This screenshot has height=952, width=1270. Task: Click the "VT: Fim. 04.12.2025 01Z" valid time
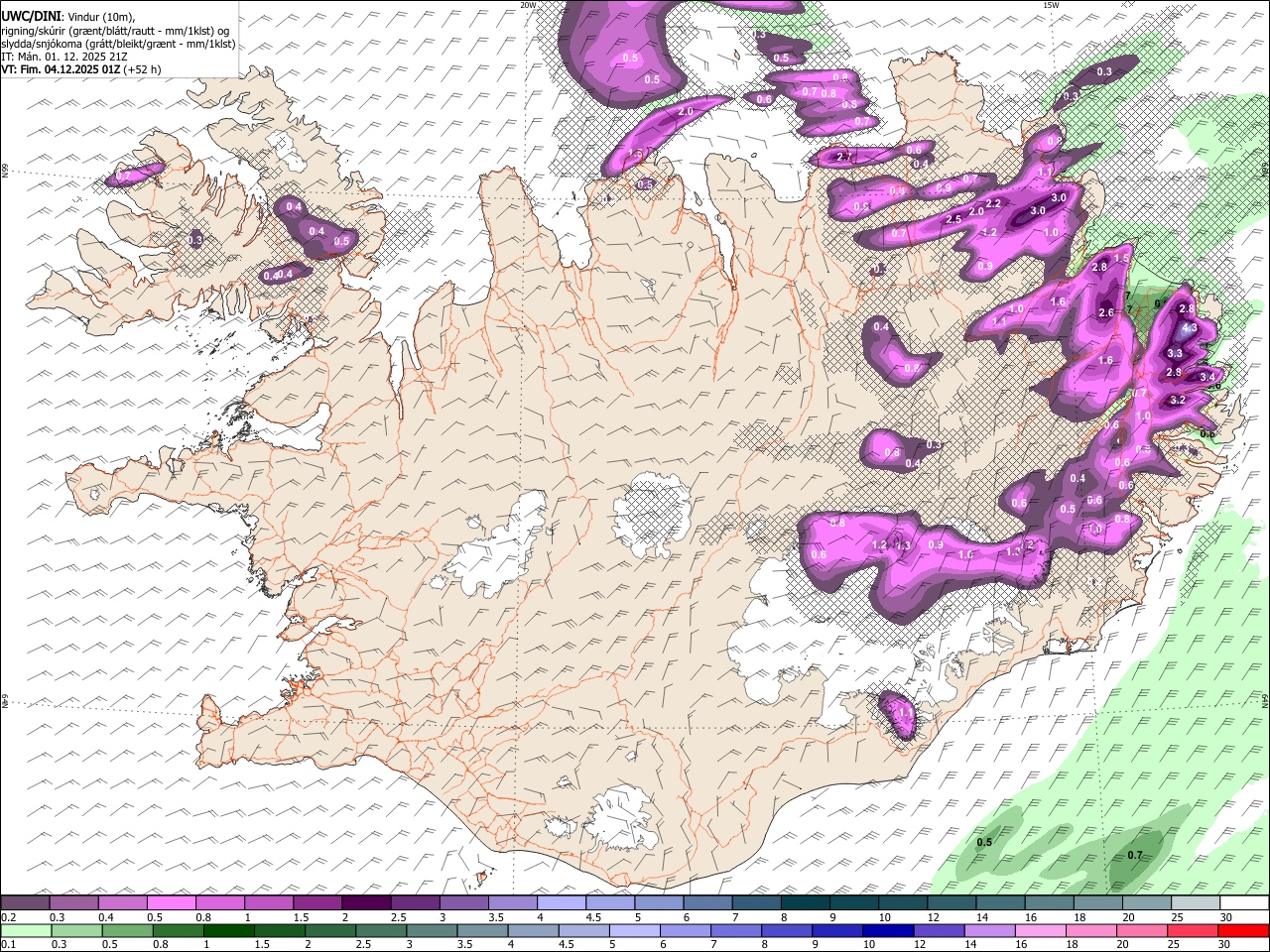(61, 69)
